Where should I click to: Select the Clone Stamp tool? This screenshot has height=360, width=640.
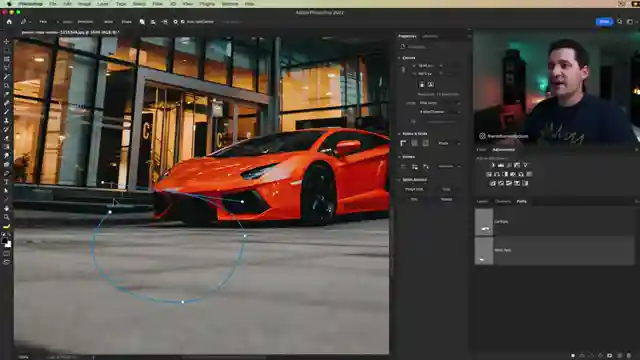[x=7, y=121]
